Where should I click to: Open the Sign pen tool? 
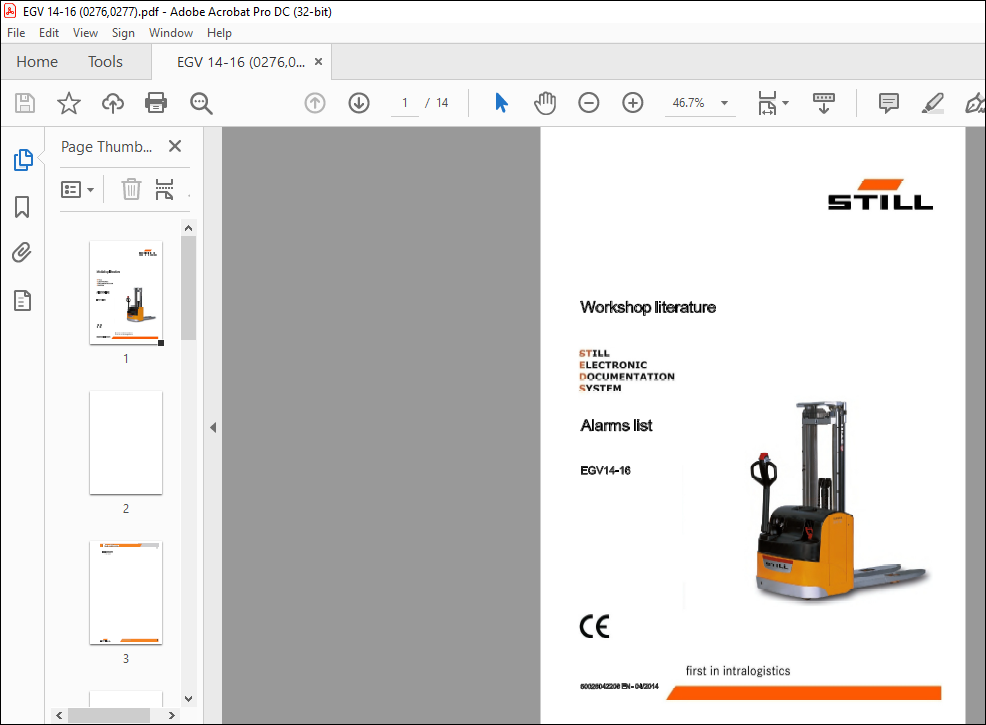975,102
